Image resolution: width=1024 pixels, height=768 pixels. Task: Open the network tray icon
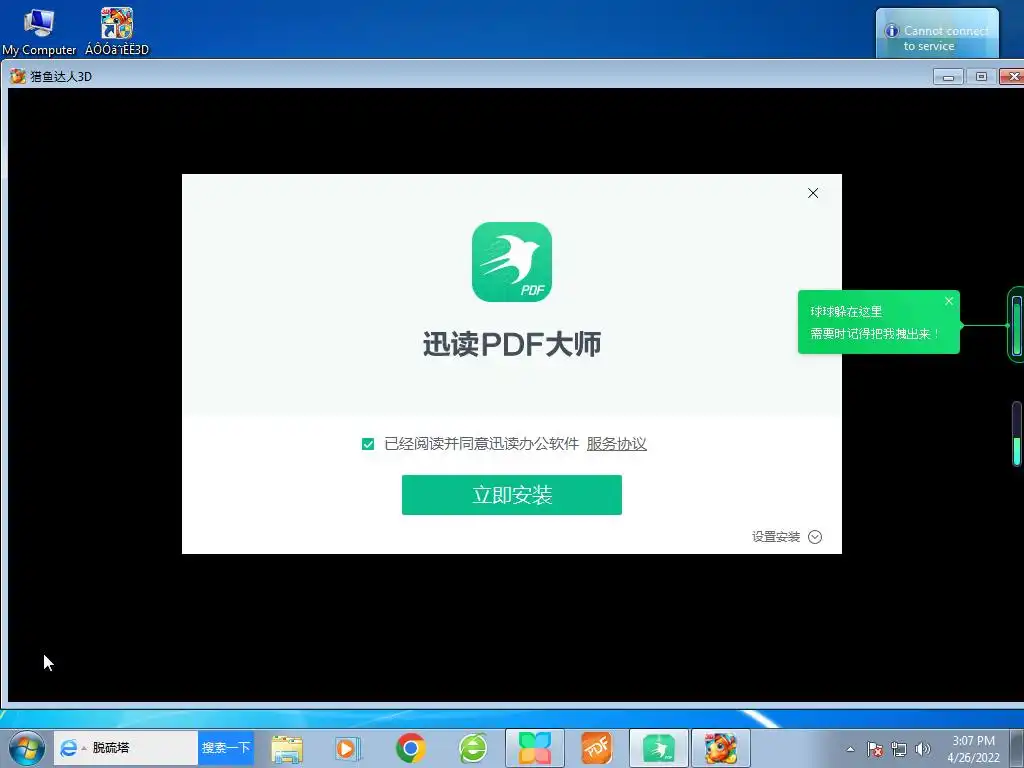899,749
